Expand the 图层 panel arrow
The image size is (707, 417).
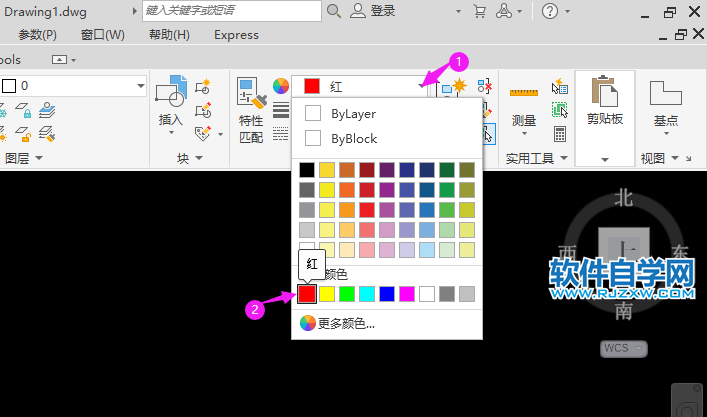coord(39,158)
